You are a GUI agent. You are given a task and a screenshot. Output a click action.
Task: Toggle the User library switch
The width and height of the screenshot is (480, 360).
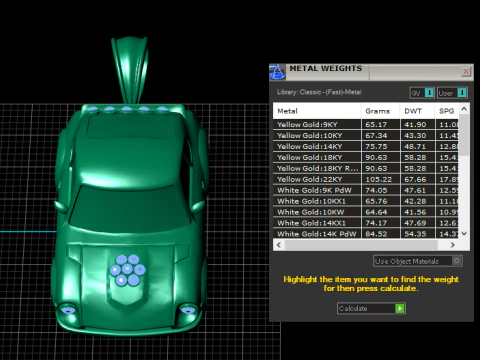(x=453, y=93)
